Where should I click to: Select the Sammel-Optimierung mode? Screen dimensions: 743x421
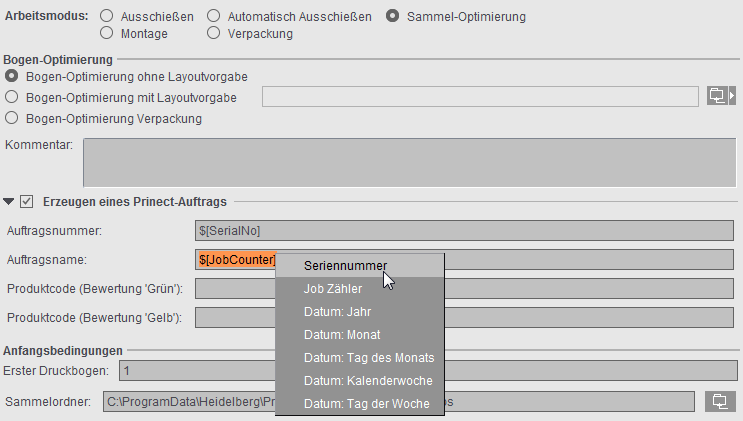392,16
